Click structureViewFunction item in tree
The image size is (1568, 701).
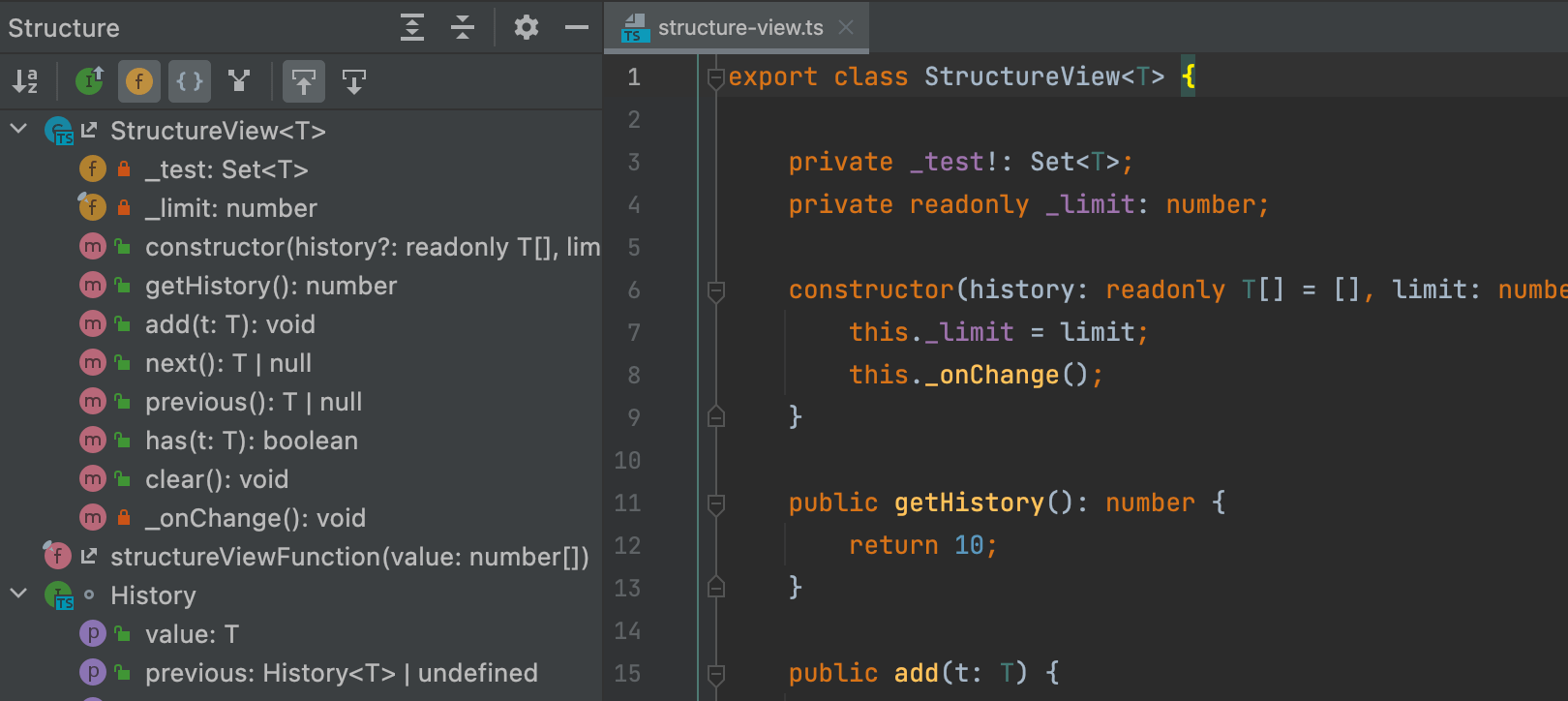[x=348, y=557]
